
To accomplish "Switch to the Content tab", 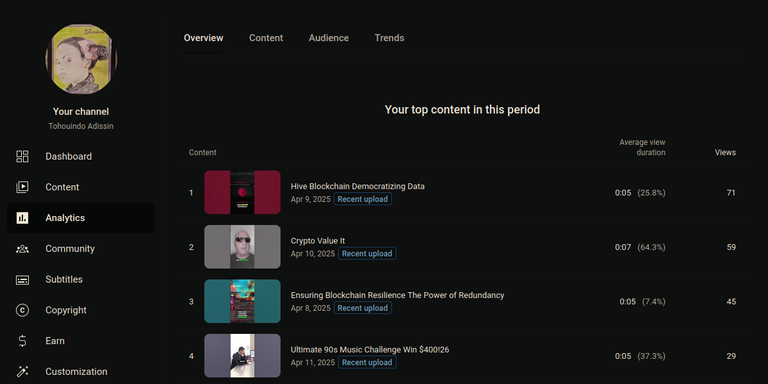I will coord(266,38).
